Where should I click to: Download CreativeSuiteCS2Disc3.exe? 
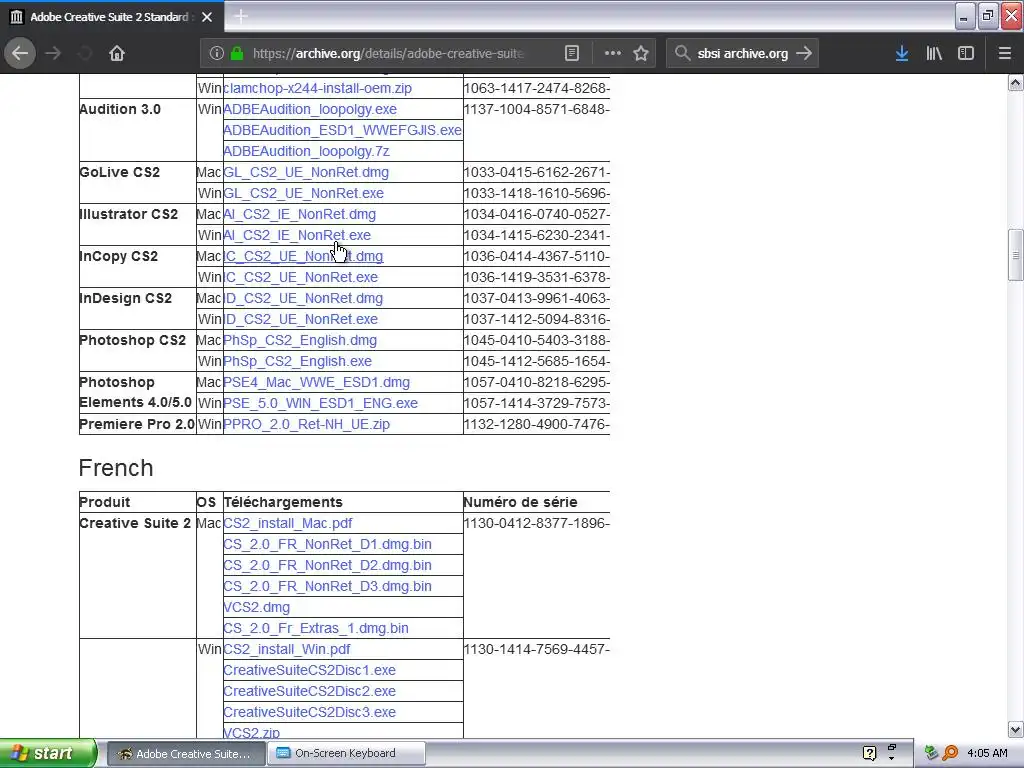(x=310, y=712)
